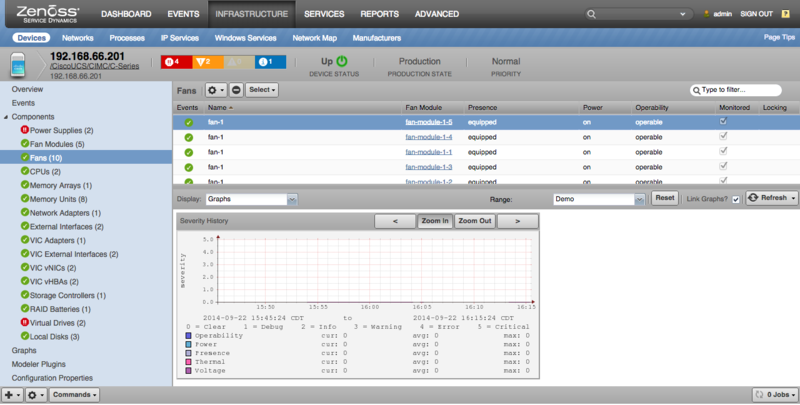Open the Display Graphs dropdown
The image size is (800, 405).
click(x=252, y=199)
